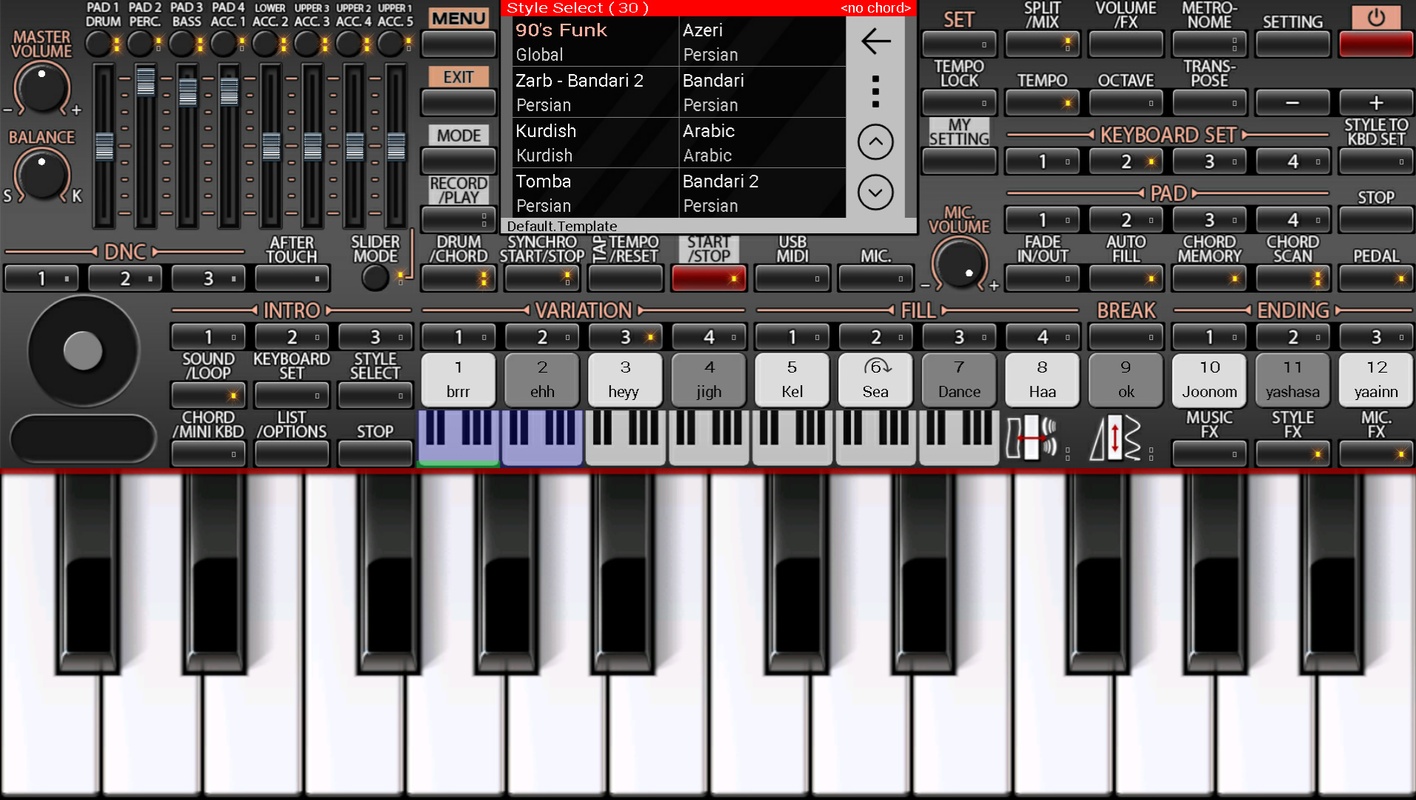Image resolution: width=1416 pixels, height=800 pixels.
Task: Turn the Master Volume knob
Action: (42, 89)
